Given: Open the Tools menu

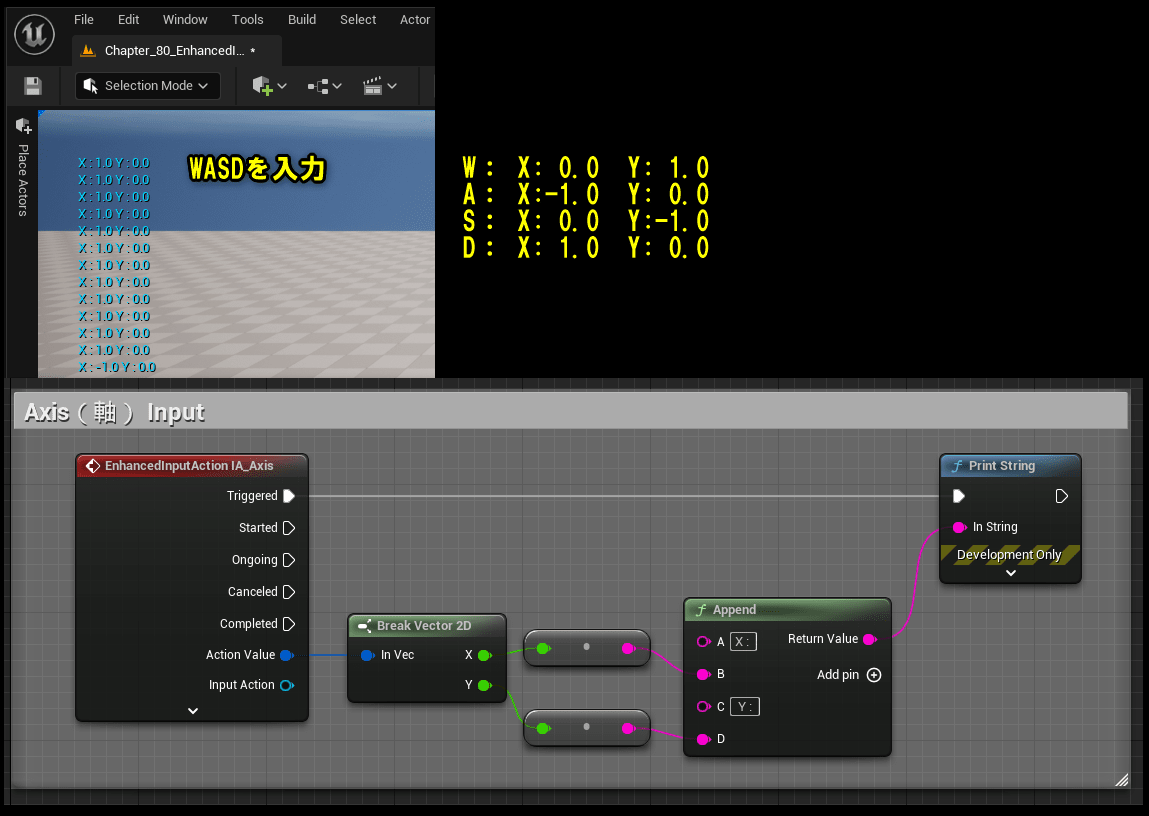Looking at the screenshot, I should (247, 18).
